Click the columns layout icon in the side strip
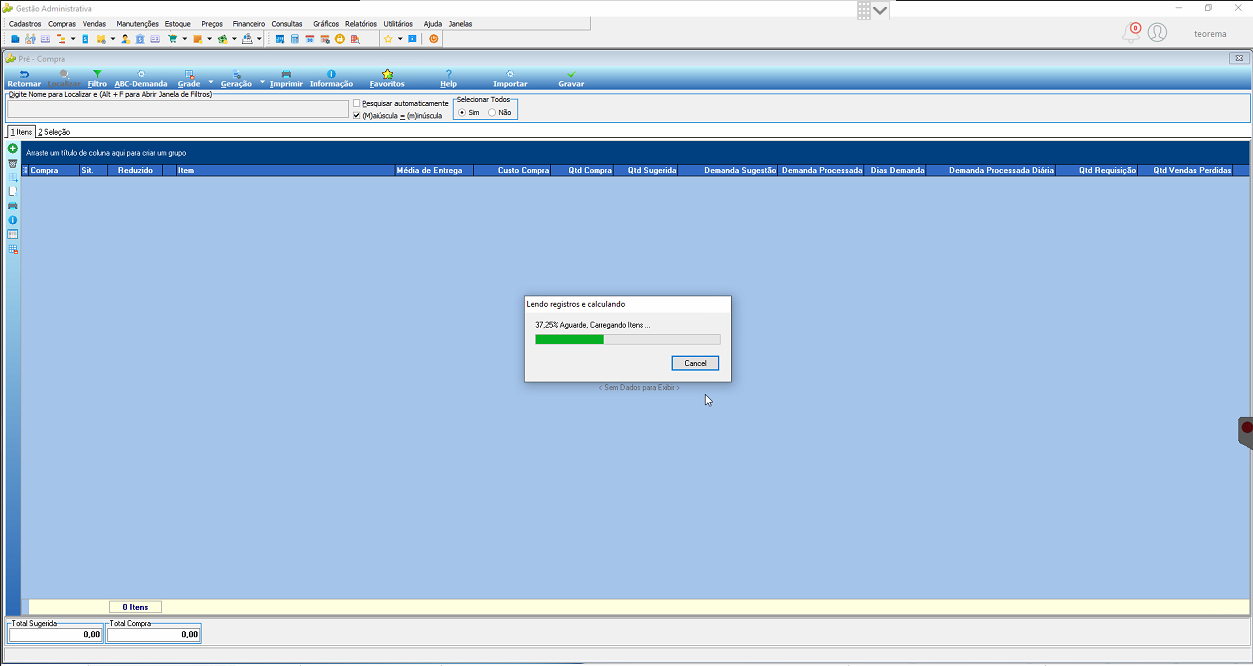 tap(13, 234)
